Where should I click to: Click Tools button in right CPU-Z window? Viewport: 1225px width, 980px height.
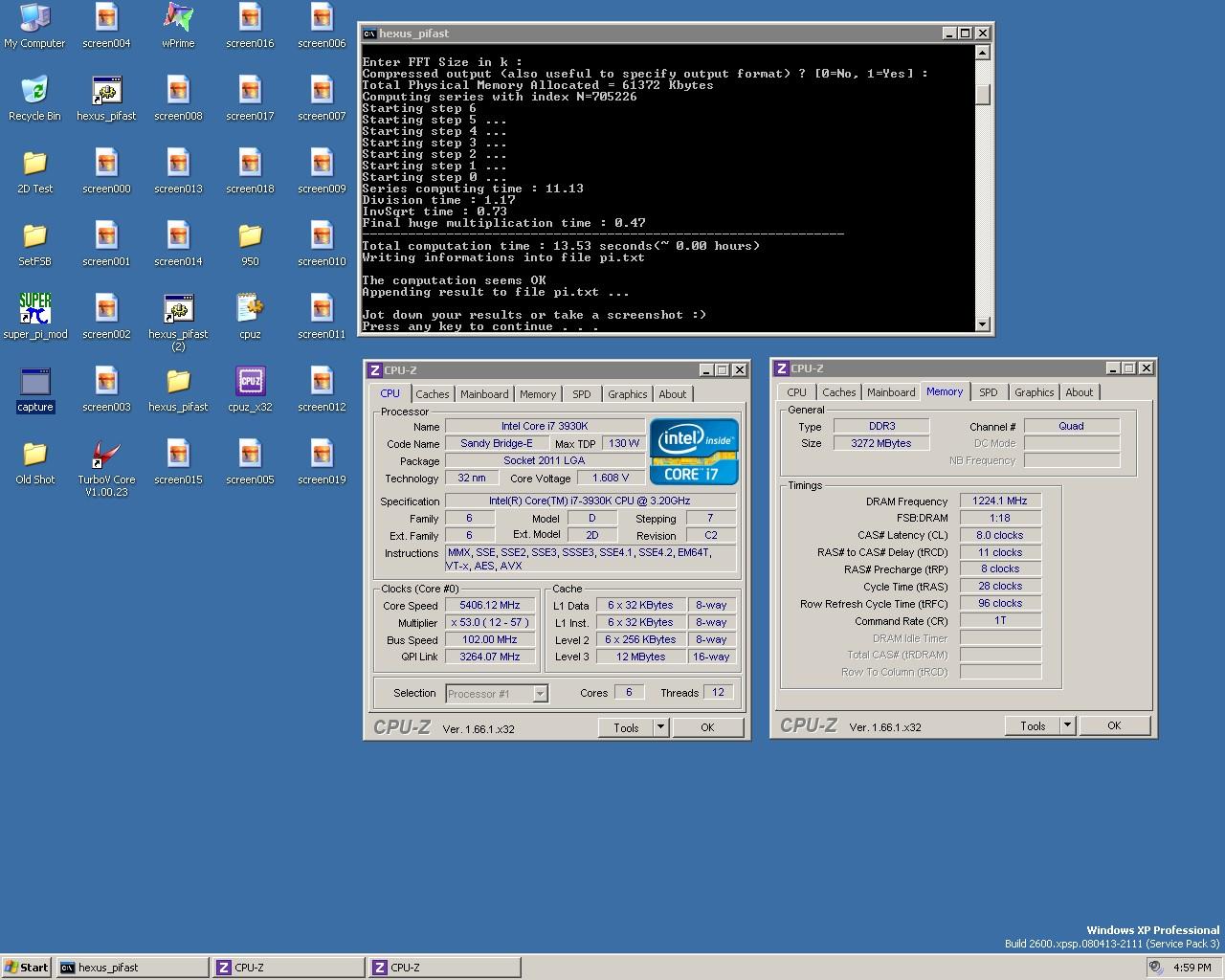point(1033,725)
